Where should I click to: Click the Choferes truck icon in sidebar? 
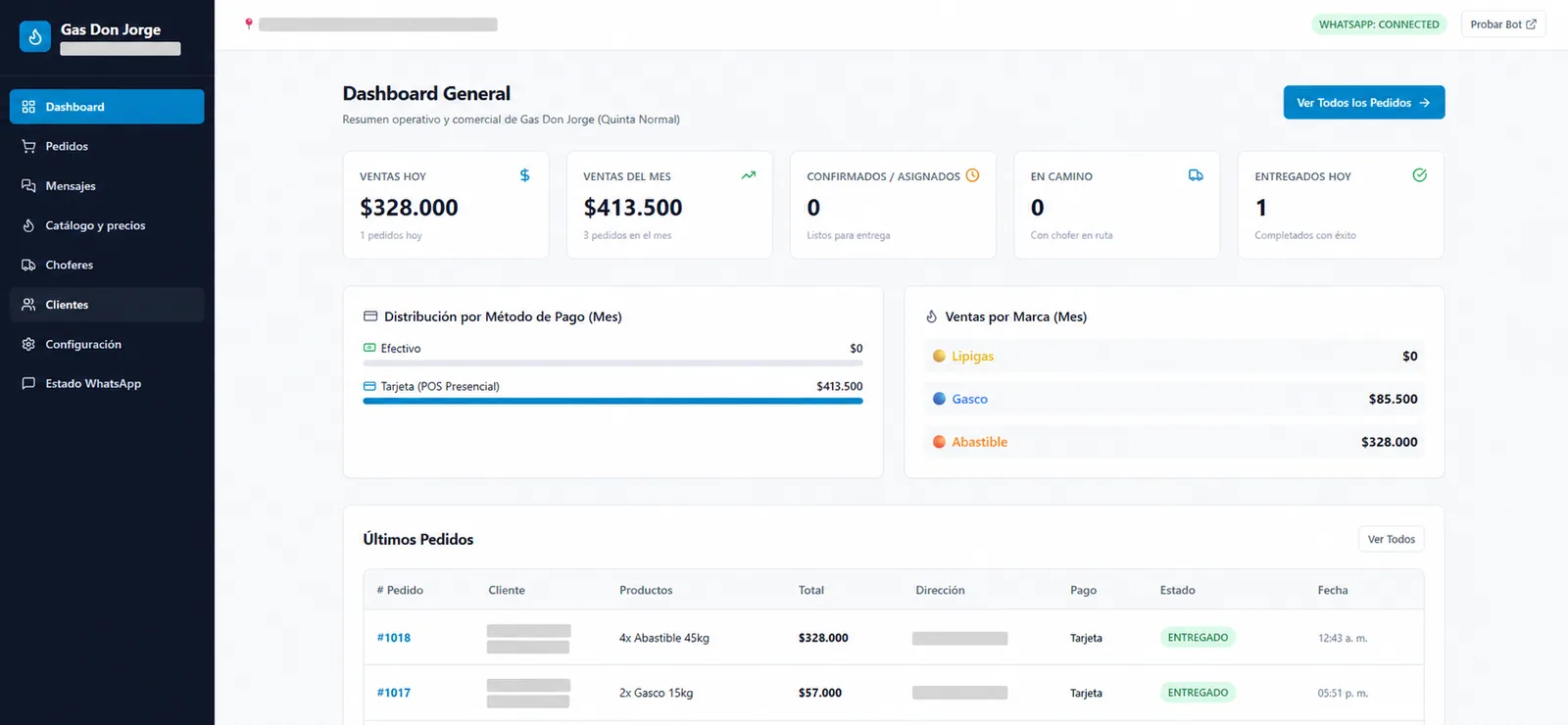28,265
